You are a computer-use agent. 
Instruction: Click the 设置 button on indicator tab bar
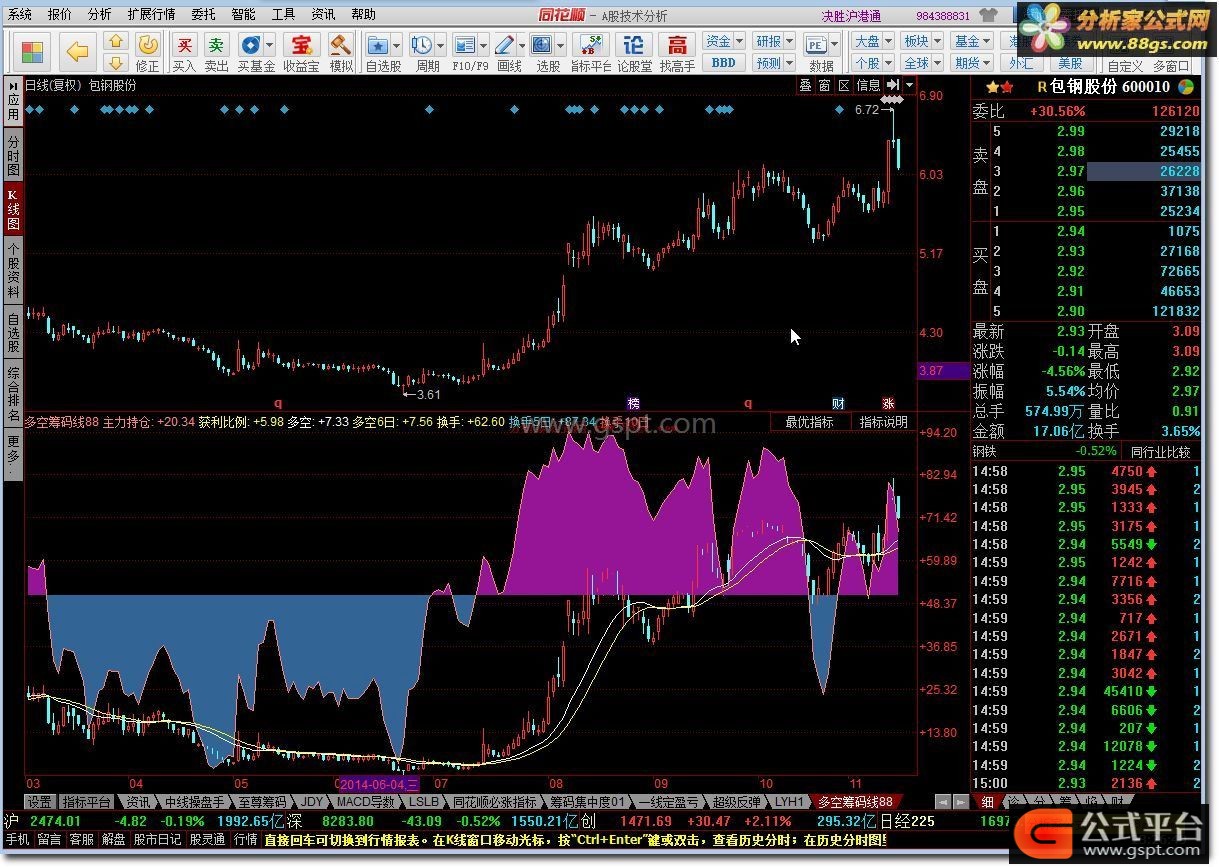click(x=39, y=802)
